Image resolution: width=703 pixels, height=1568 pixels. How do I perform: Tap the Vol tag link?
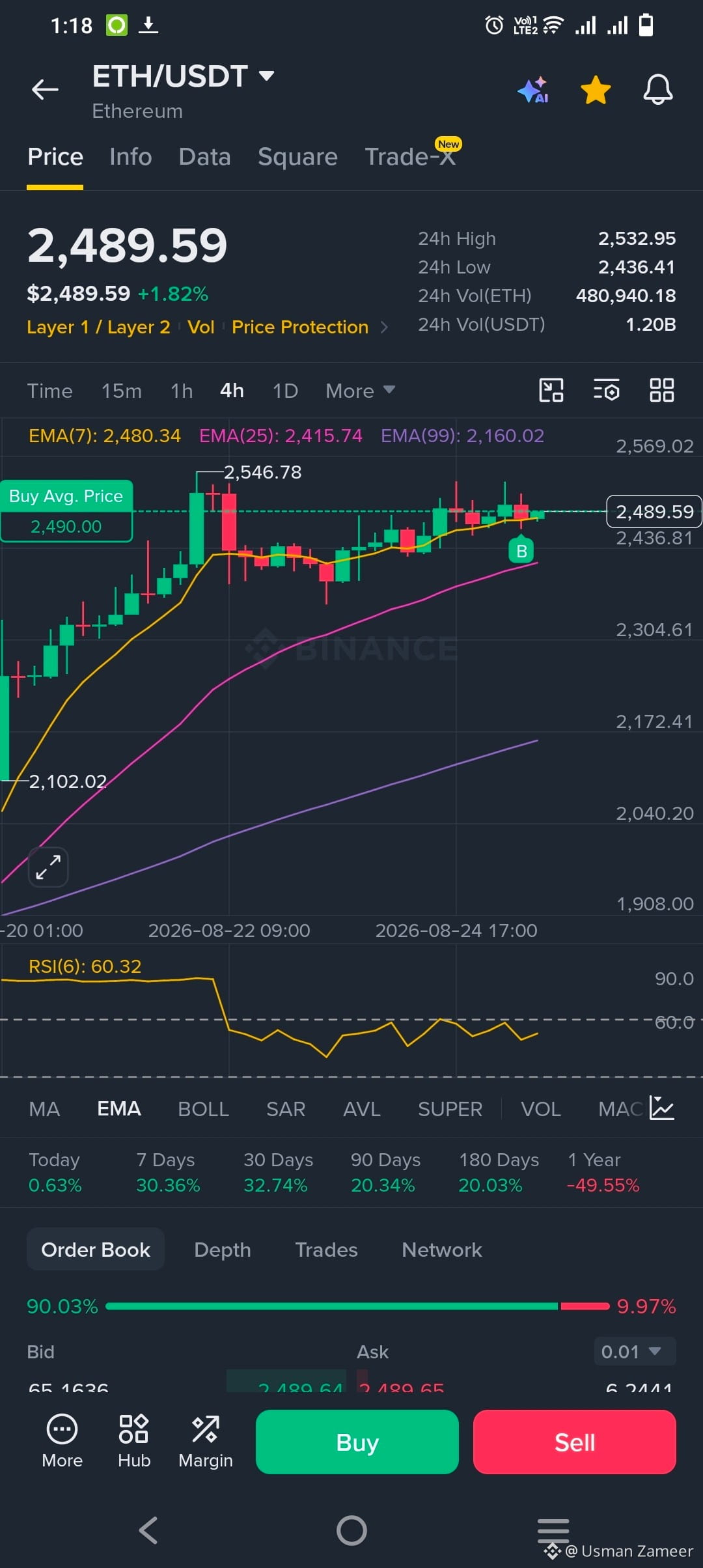coord(201,327)
